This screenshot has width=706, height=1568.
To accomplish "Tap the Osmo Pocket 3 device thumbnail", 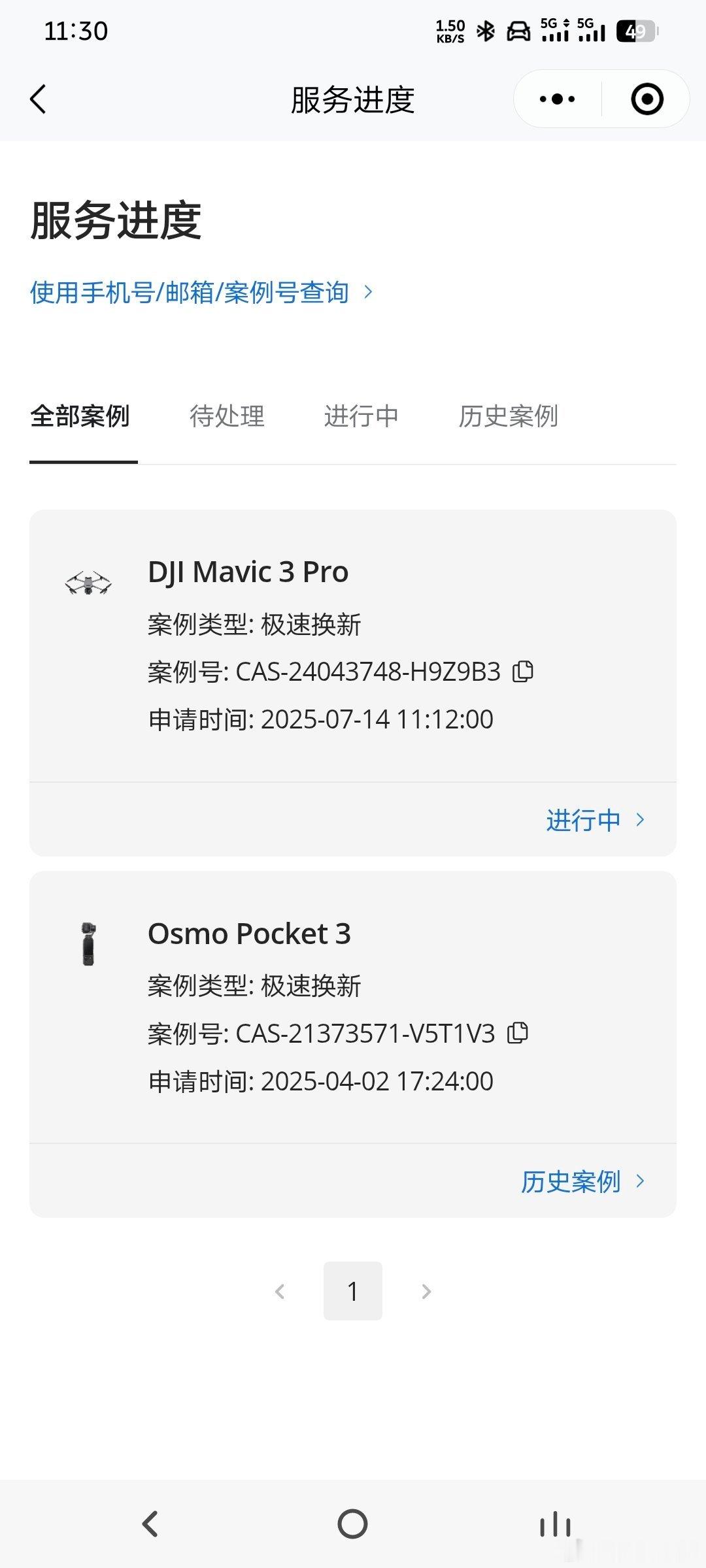I will click(x=88, y=944).
